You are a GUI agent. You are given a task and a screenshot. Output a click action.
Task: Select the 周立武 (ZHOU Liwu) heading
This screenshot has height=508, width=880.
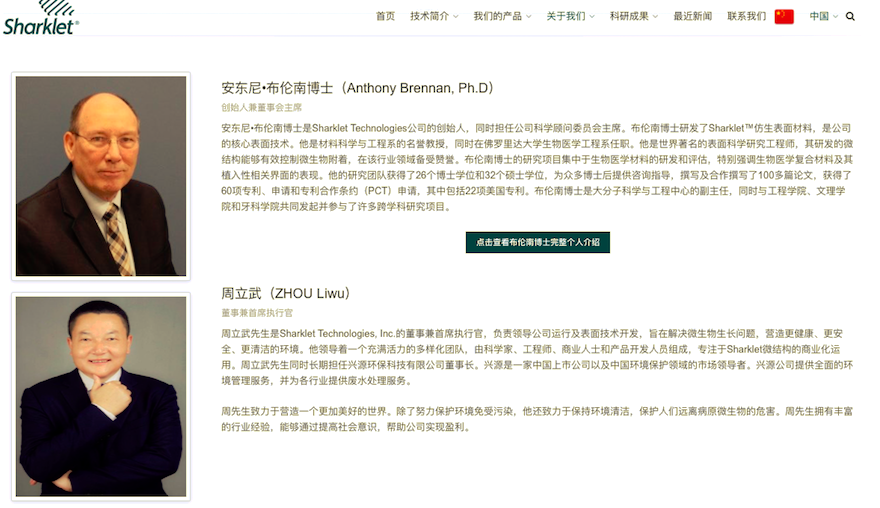pyautogui.click(x=286, y=294)
